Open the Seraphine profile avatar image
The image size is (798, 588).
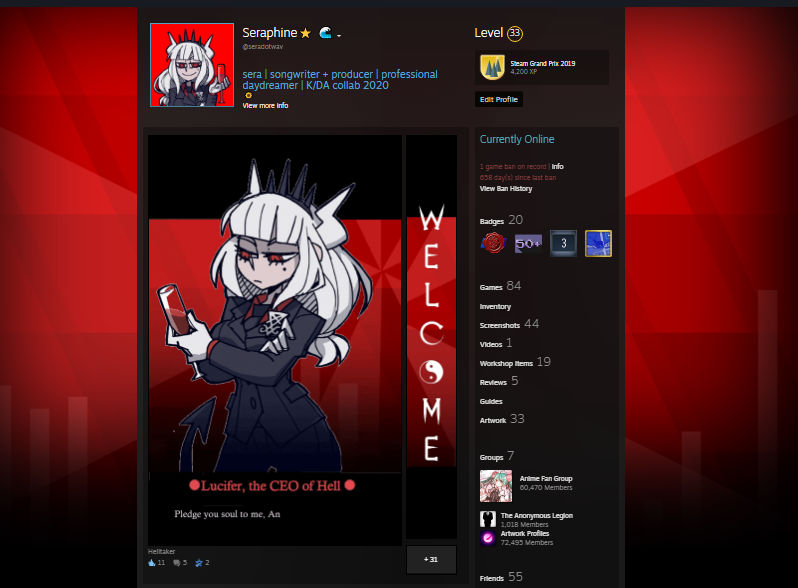[x=192, y=65]
